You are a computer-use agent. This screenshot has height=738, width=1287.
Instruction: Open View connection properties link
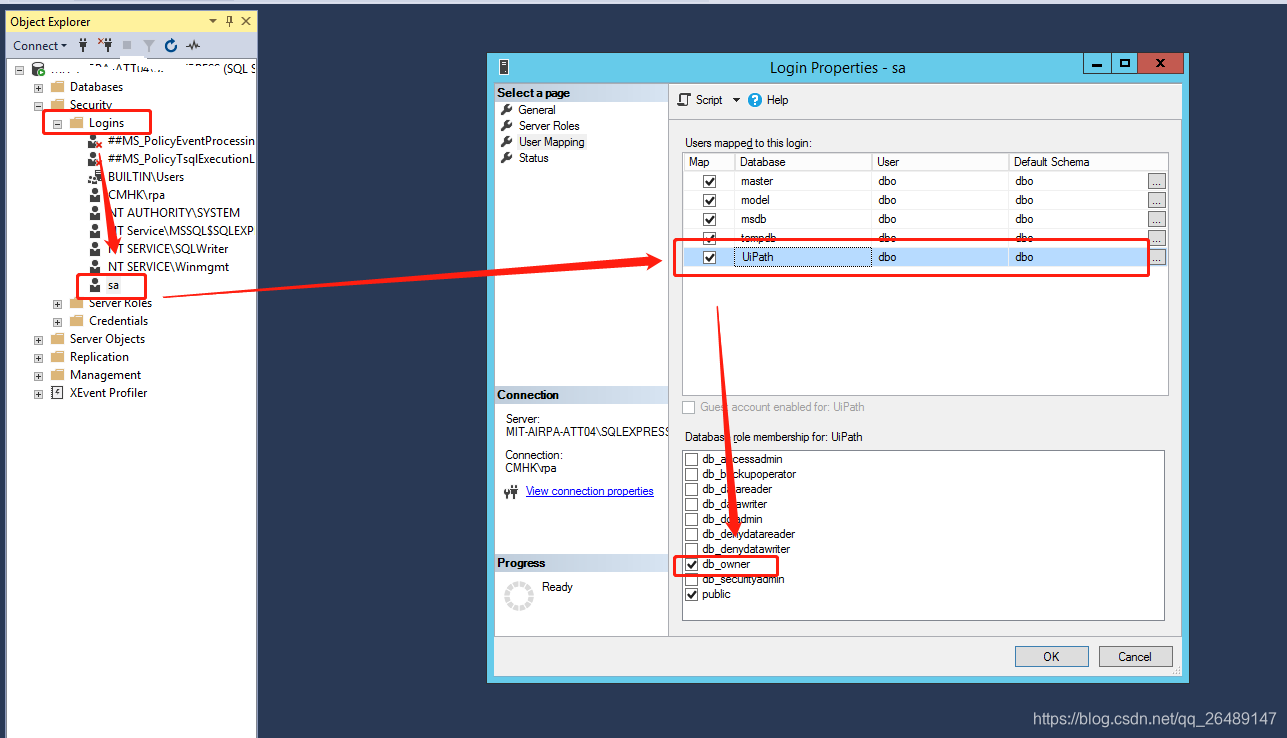589,491
